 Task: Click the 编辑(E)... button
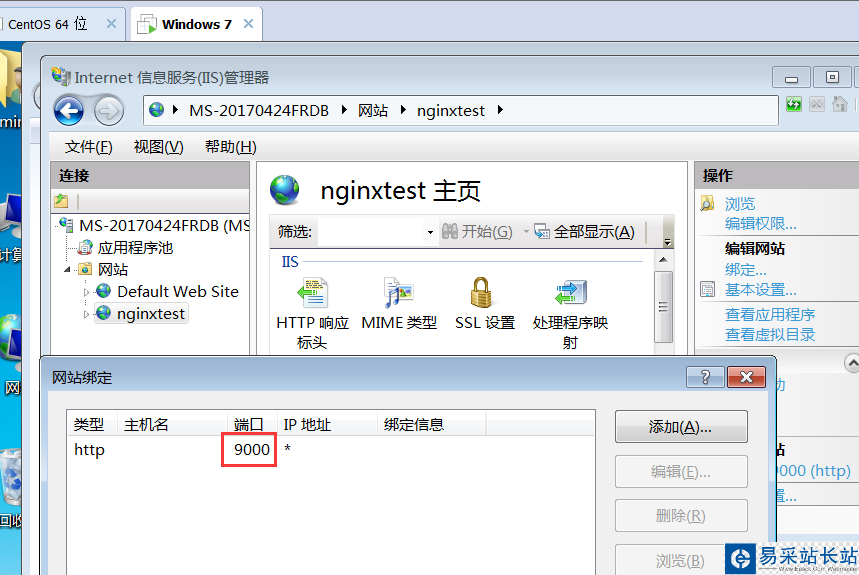pyautogui.click(x=681, y=472)
